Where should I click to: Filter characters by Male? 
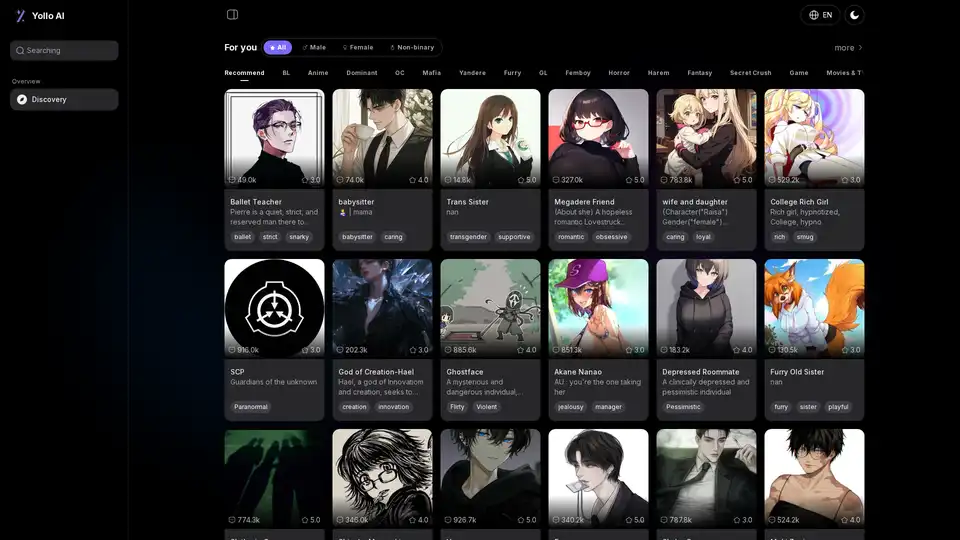click(314, 47)
